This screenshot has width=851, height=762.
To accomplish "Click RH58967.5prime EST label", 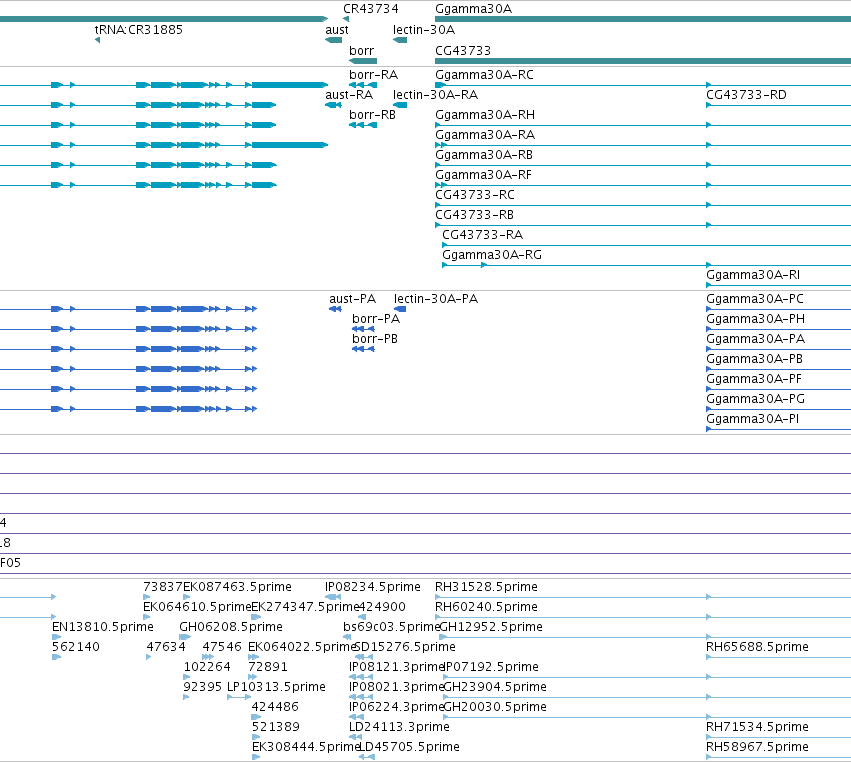I will coord(757,747).
